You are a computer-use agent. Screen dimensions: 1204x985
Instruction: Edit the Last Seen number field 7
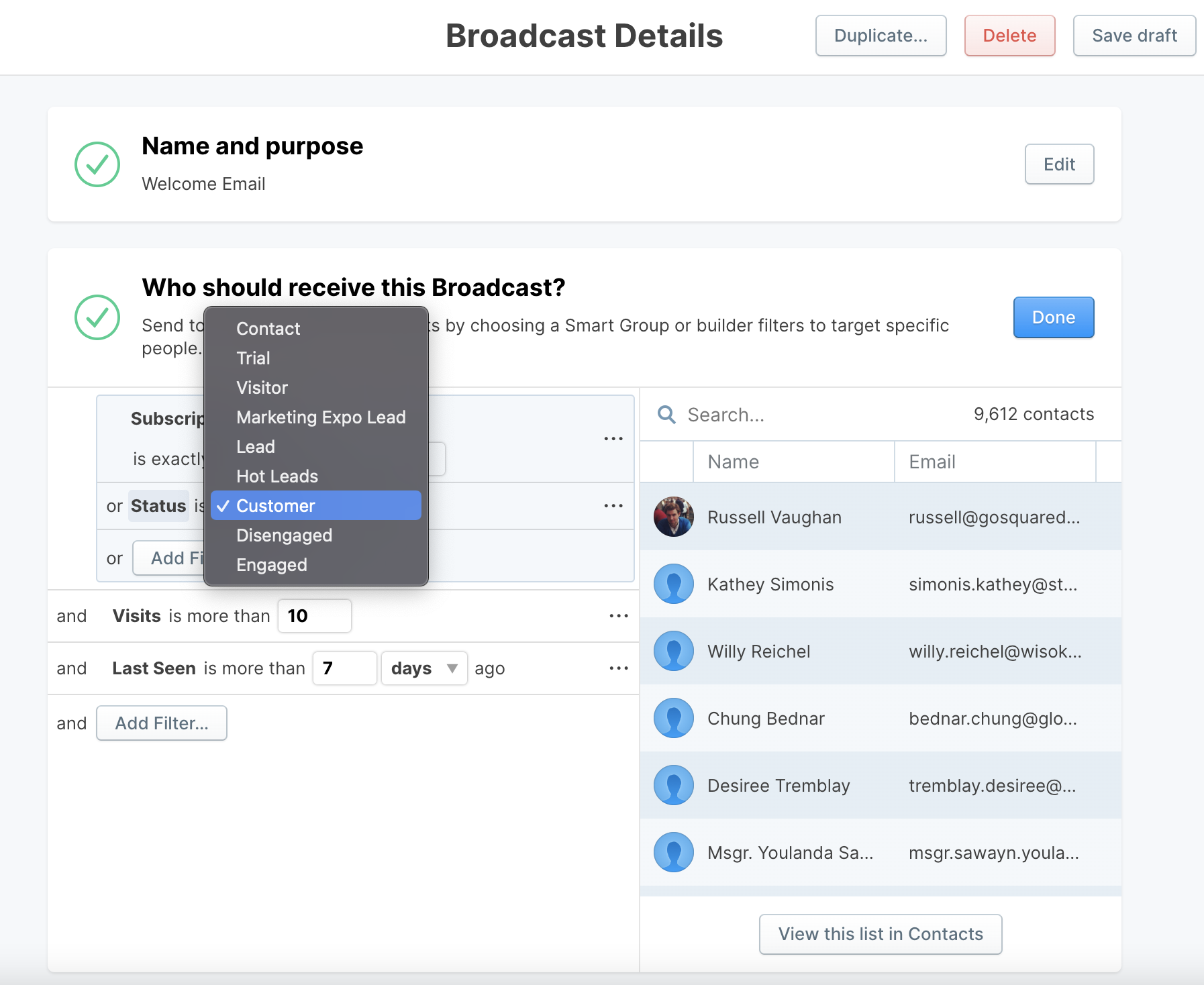tap(345, 668)
